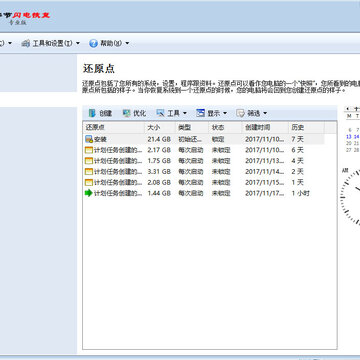Click 每次启动 type in the 1 小时 row
The height and width of the screenshot is (360, 360).
point(190,193)
